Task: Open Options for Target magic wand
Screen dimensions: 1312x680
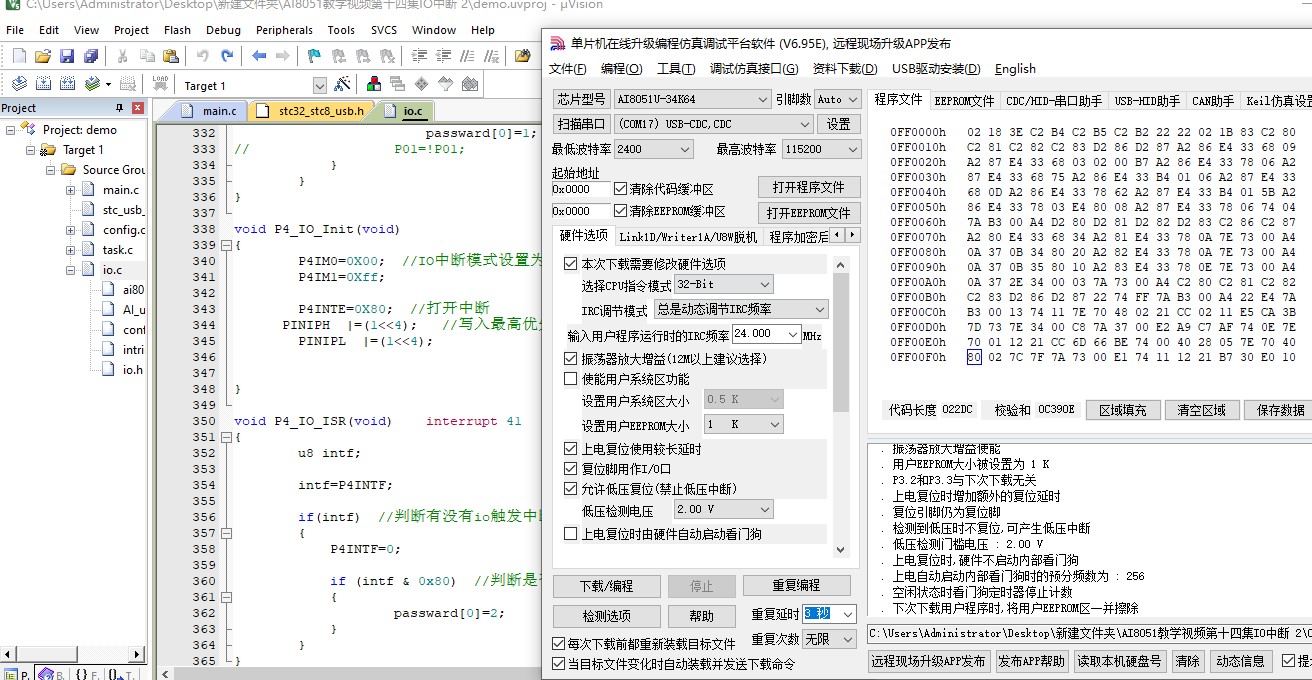Action: pyautogui.click(x=342, y=84)
